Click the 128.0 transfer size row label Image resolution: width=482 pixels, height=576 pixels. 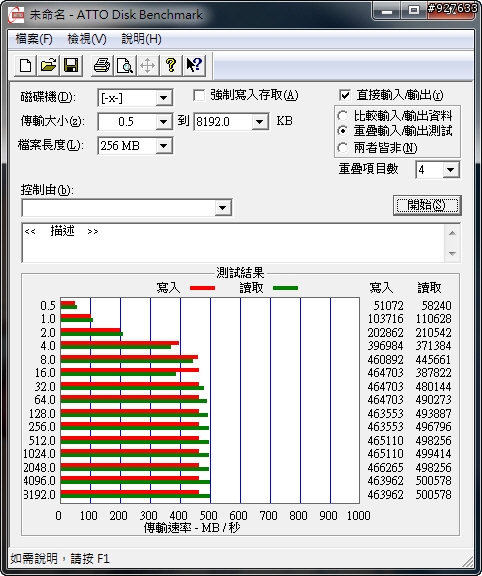click(42, 414)
